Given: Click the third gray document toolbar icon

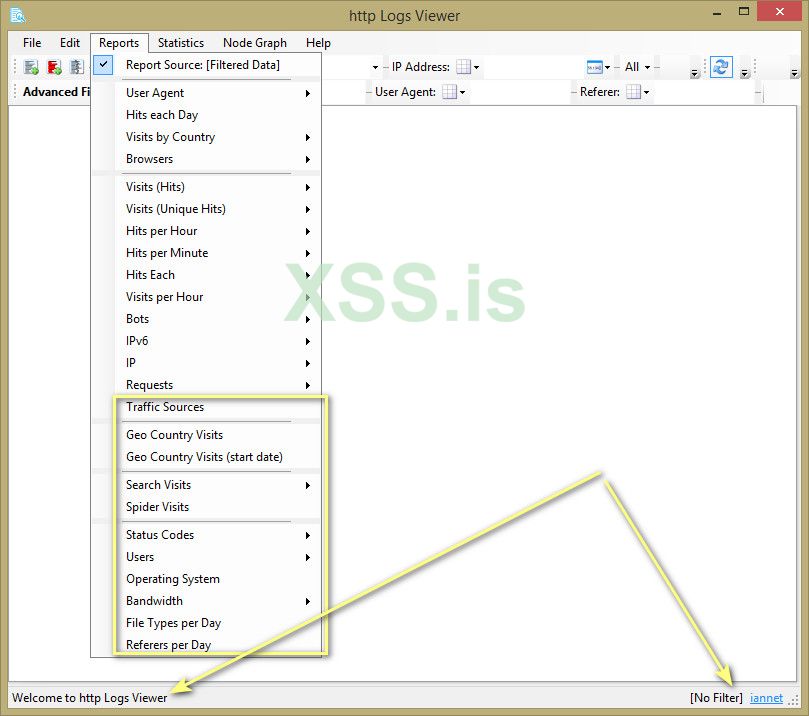Looking at the screenshot, I should click(x=77, y=67).
